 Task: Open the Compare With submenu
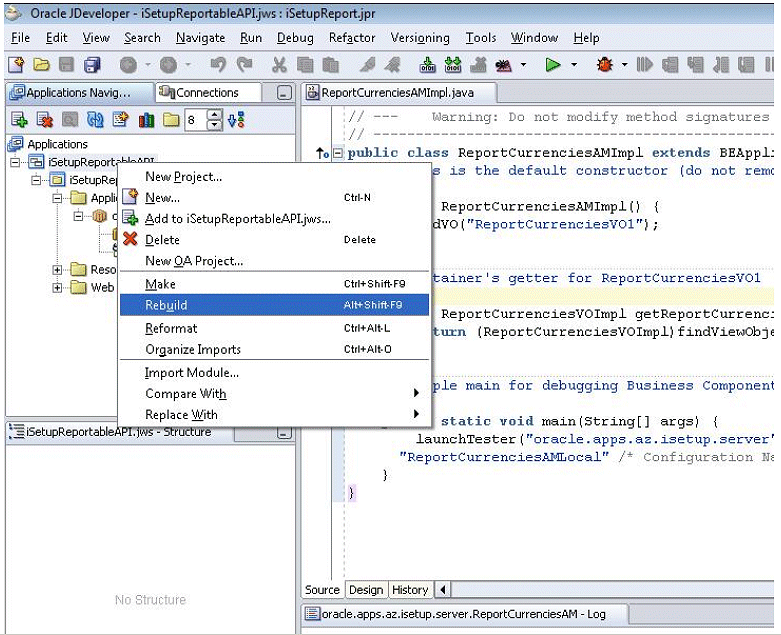coord(274,393)
